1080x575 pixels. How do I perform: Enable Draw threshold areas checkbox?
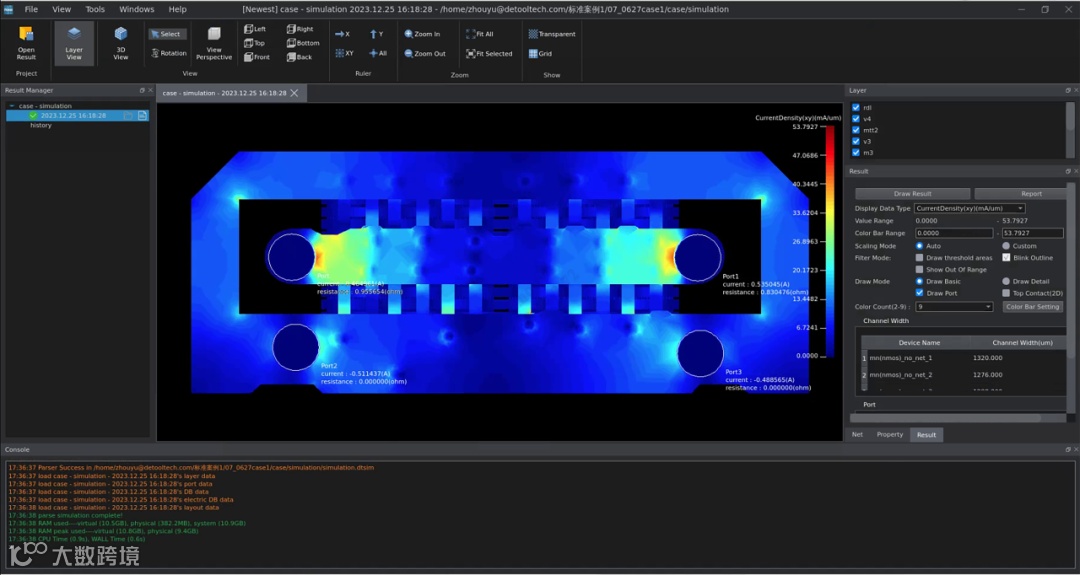[x=920, y=258]
